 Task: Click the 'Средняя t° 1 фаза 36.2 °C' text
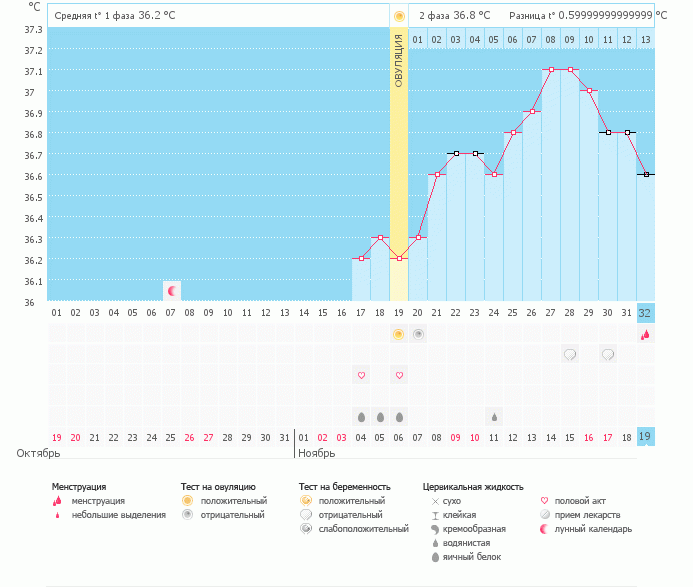click(x=115, y=16)
